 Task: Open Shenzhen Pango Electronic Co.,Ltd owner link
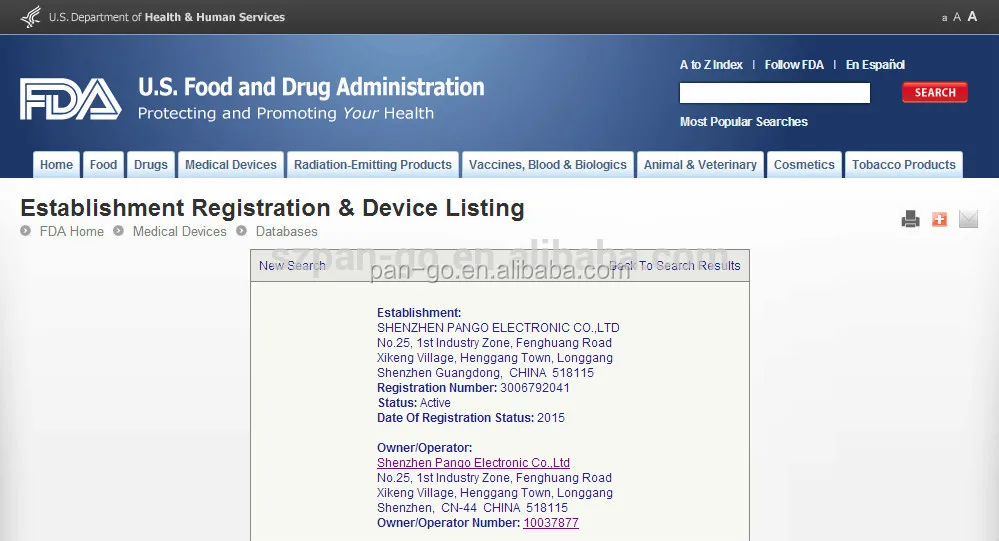473,463
